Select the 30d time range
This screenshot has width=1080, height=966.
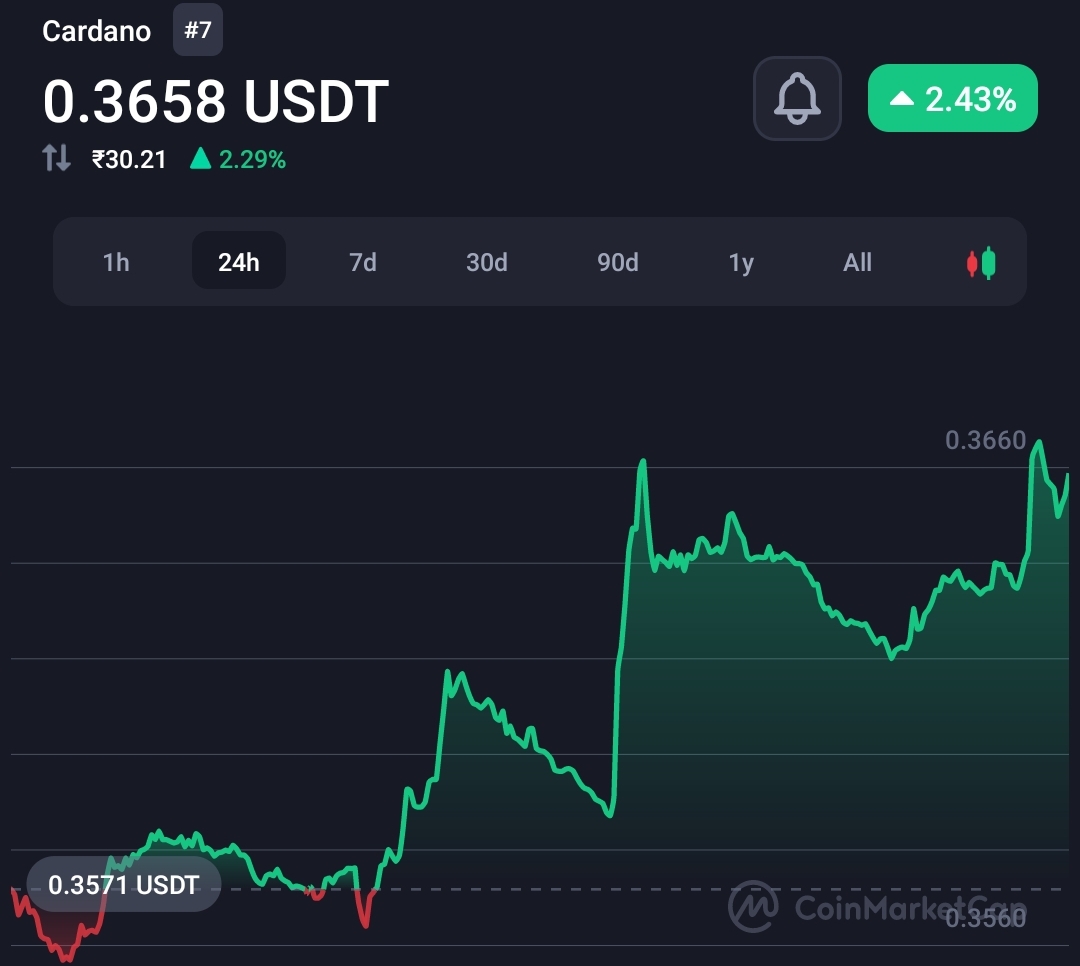[x=486, y=262]
